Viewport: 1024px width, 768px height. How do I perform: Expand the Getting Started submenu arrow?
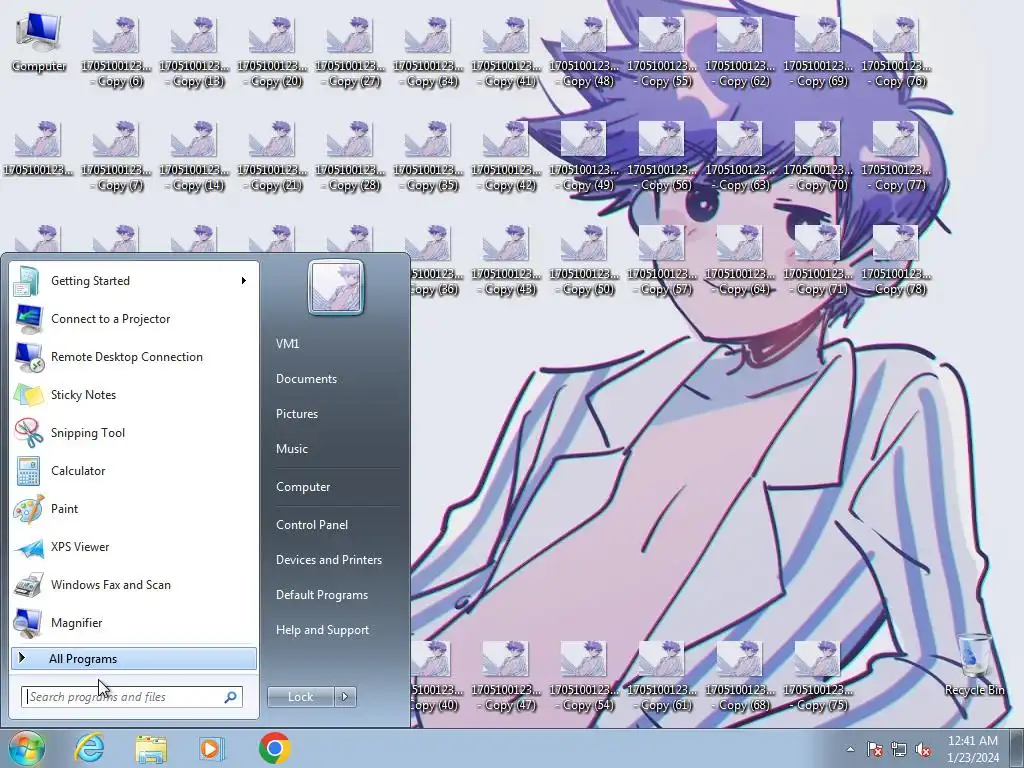click(244, 281)
